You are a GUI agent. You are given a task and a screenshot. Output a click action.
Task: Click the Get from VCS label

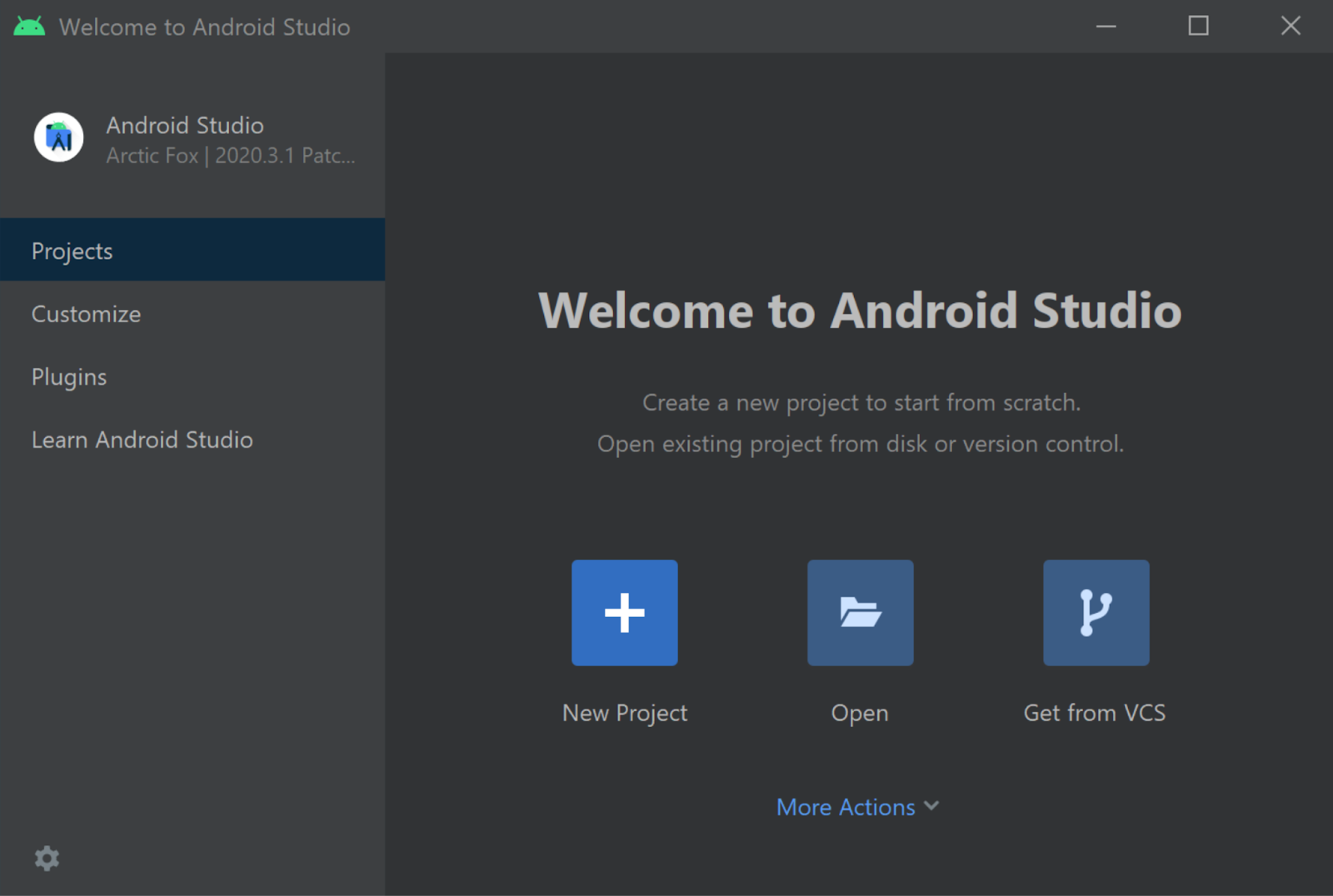coord(1095,713)
